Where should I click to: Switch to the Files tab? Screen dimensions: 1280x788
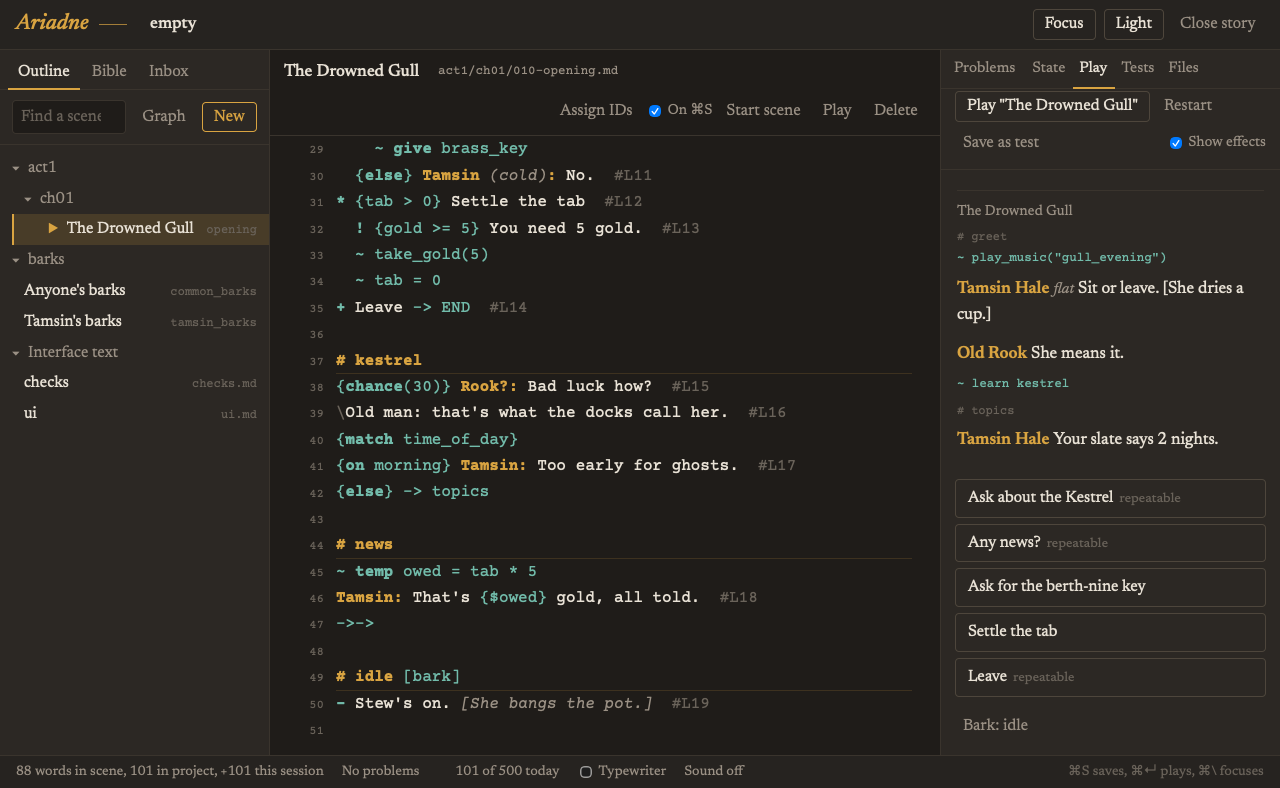tap(1184, 67)
